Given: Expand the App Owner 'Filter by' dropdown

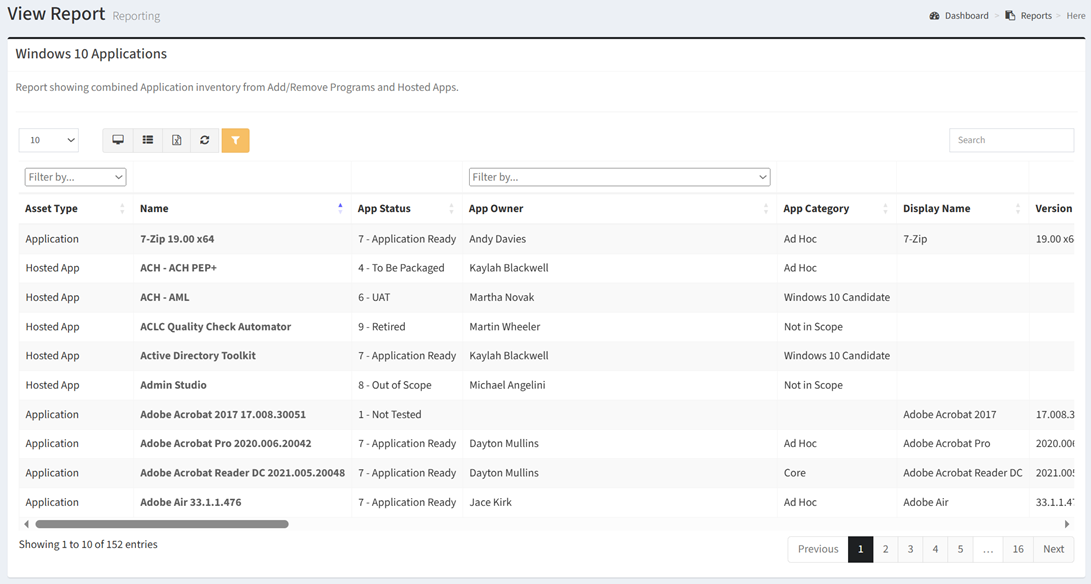Looking at the screenshot, I should point(619,177).
